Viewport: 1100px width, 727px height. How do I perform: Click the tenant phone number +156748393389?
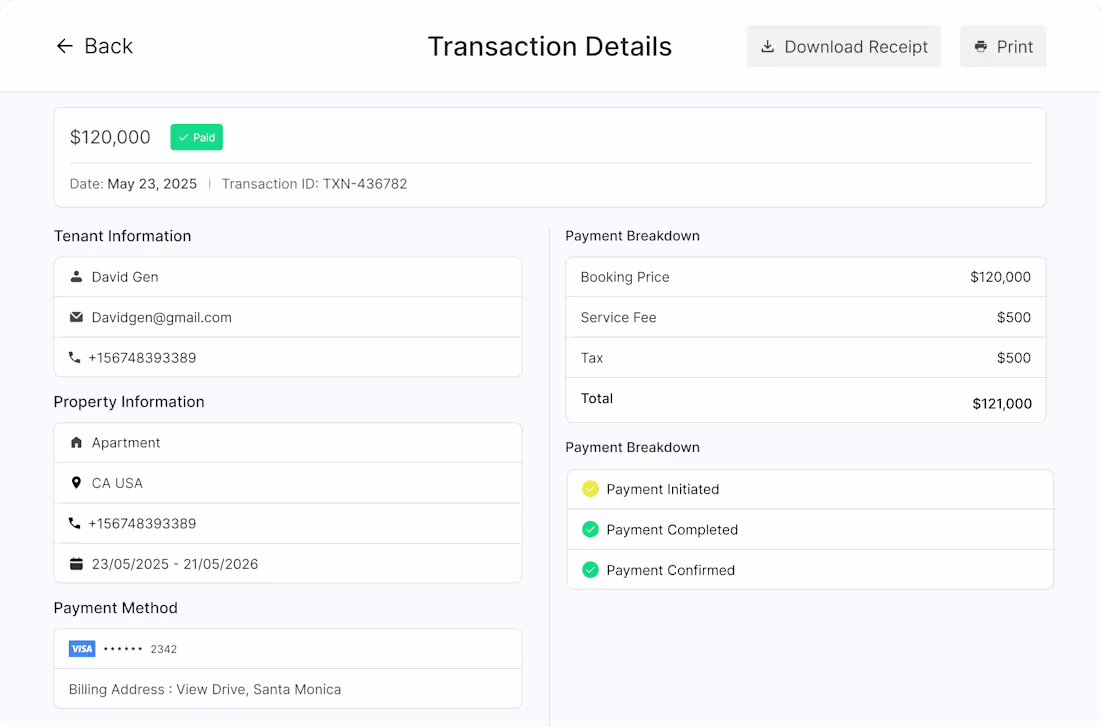pos(142,358)
